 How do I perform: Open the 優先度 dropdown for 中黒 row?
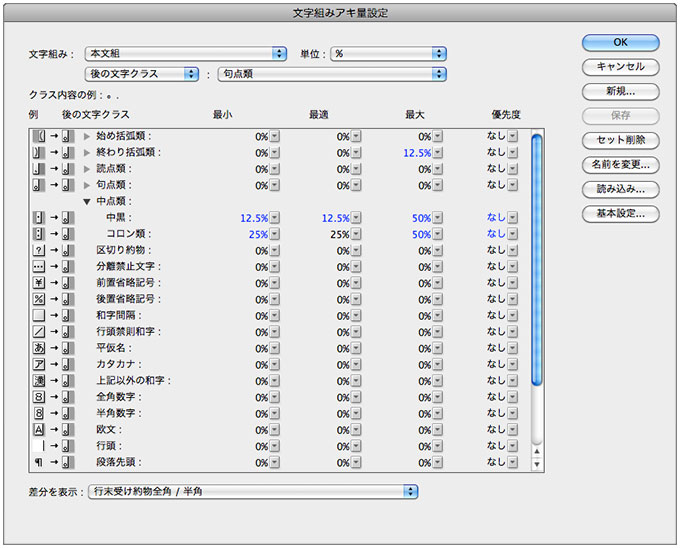tap(512, 217)
